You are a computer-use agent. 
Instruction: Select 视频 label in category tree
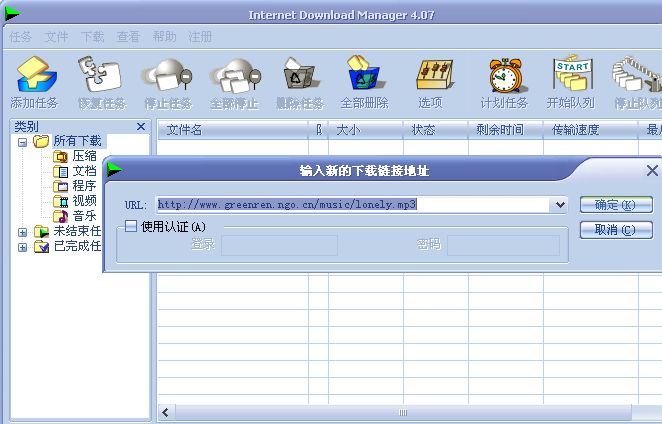(84, 201)
